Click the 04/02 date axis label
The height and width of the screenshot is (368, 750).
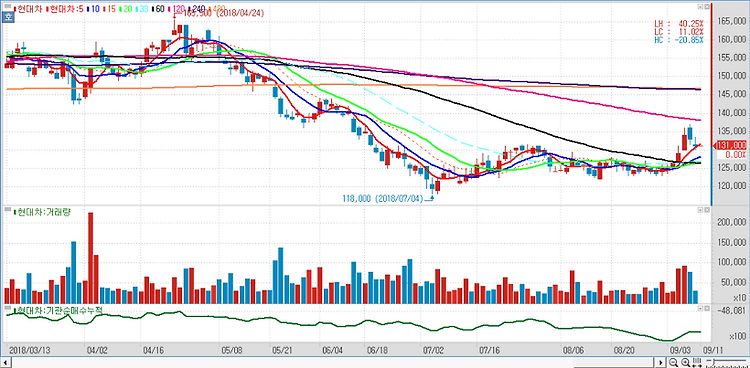pyautogui.click(x=97, y=350)
